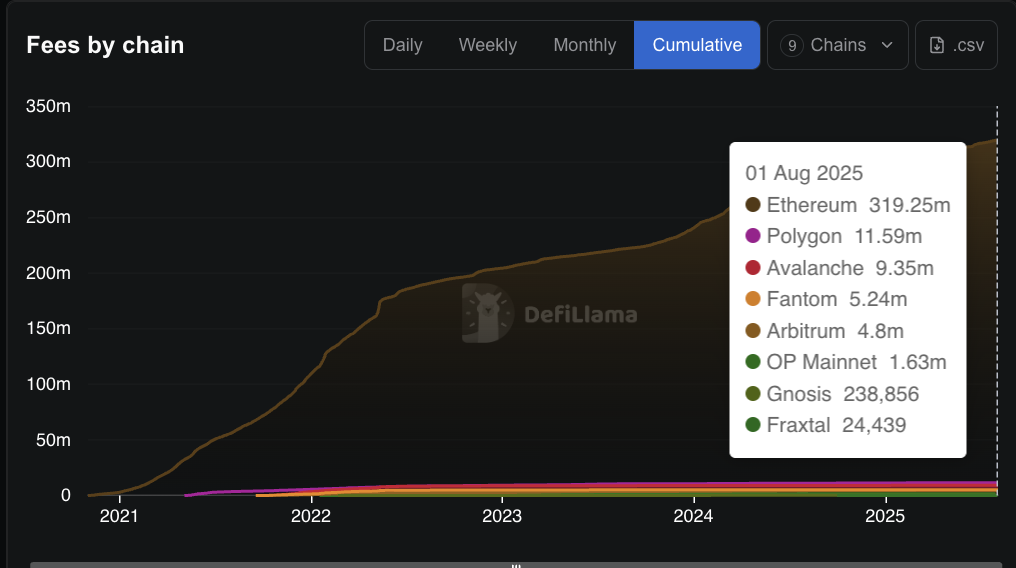The width and height of the screenshot is (1016, 568).
Task: Click the Arbitrum 4.8m tooltip value
Action: 880,331
